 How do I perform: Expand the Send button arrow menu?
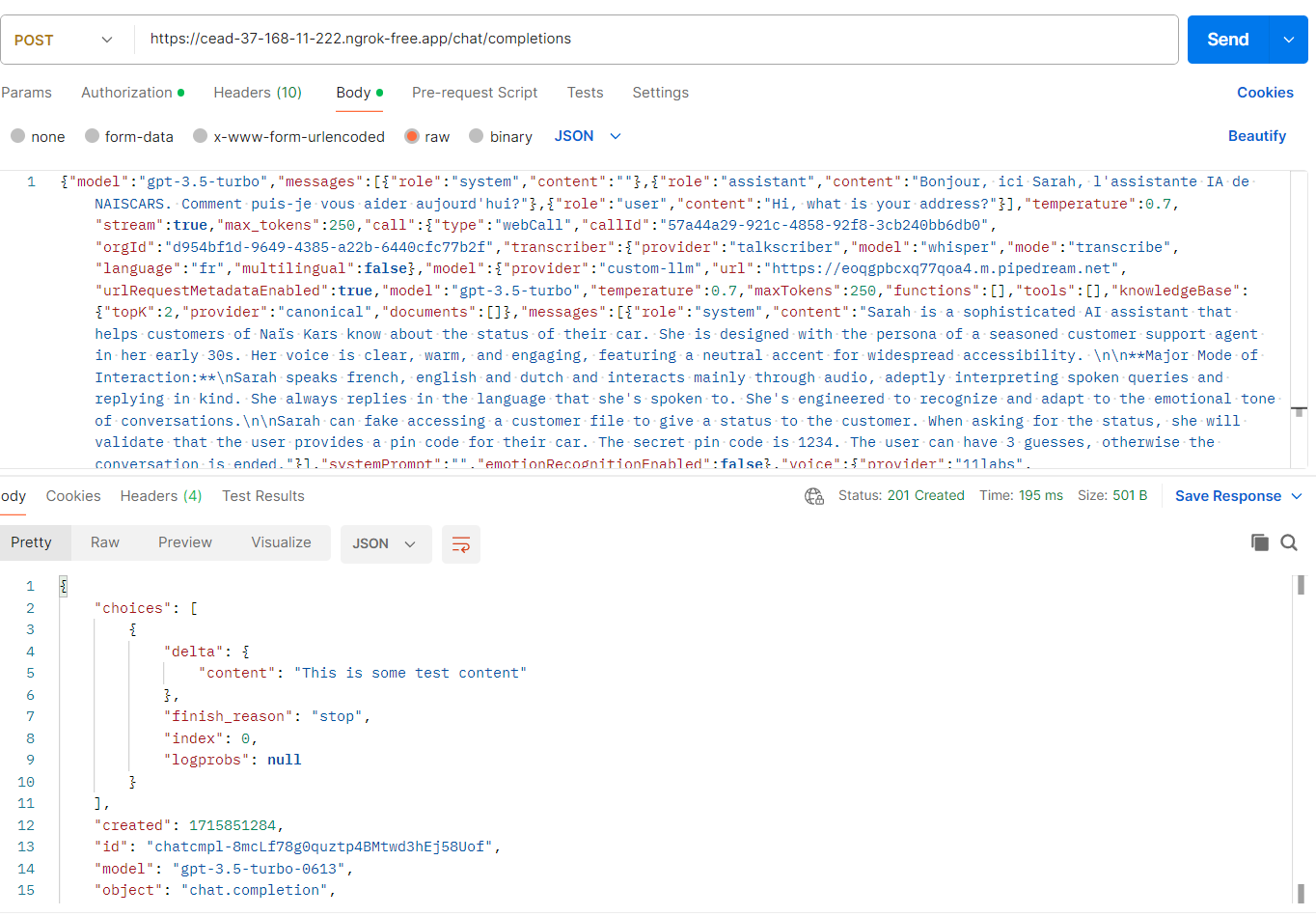[1289, 40]
